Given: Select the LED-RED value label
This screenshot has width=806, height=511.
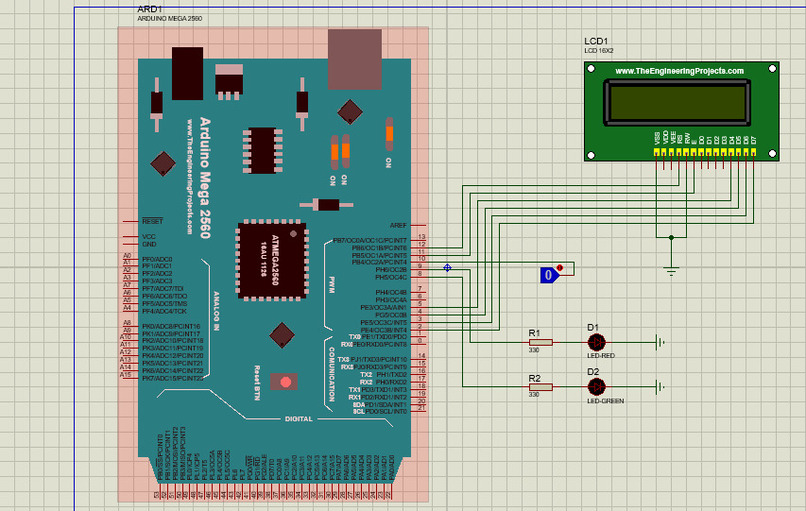Looking at the screenshot, I should tap(601, 356).
